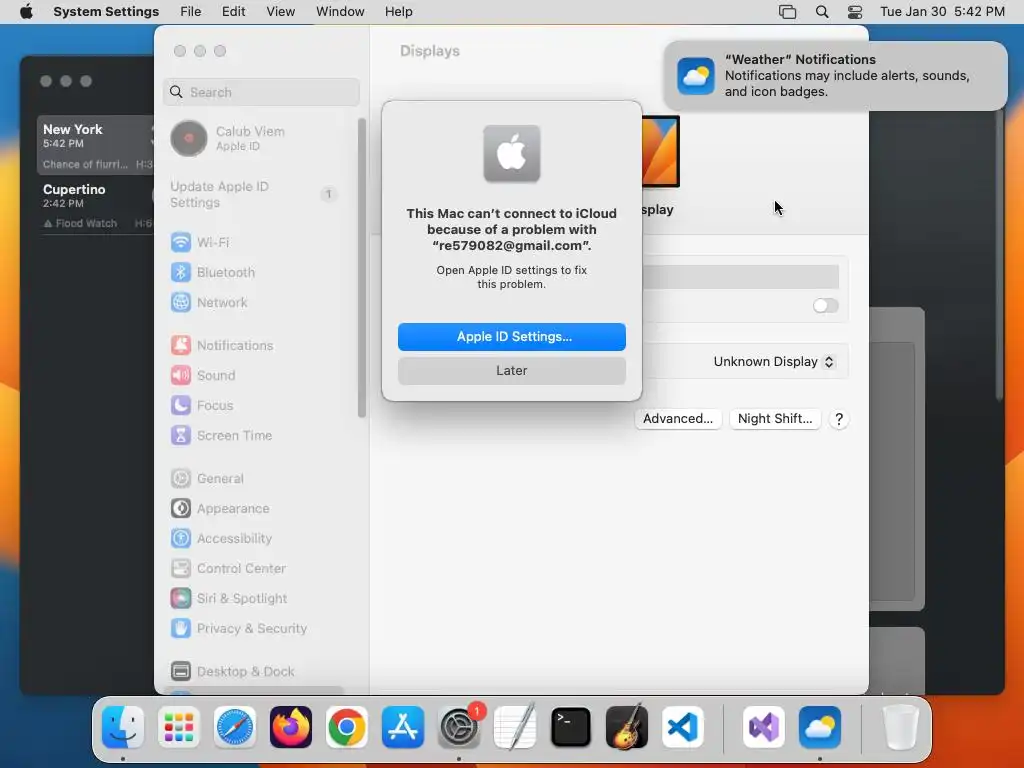Click the Search field in sidebar
Viewport: 1024px width, 768px height.
261,92
